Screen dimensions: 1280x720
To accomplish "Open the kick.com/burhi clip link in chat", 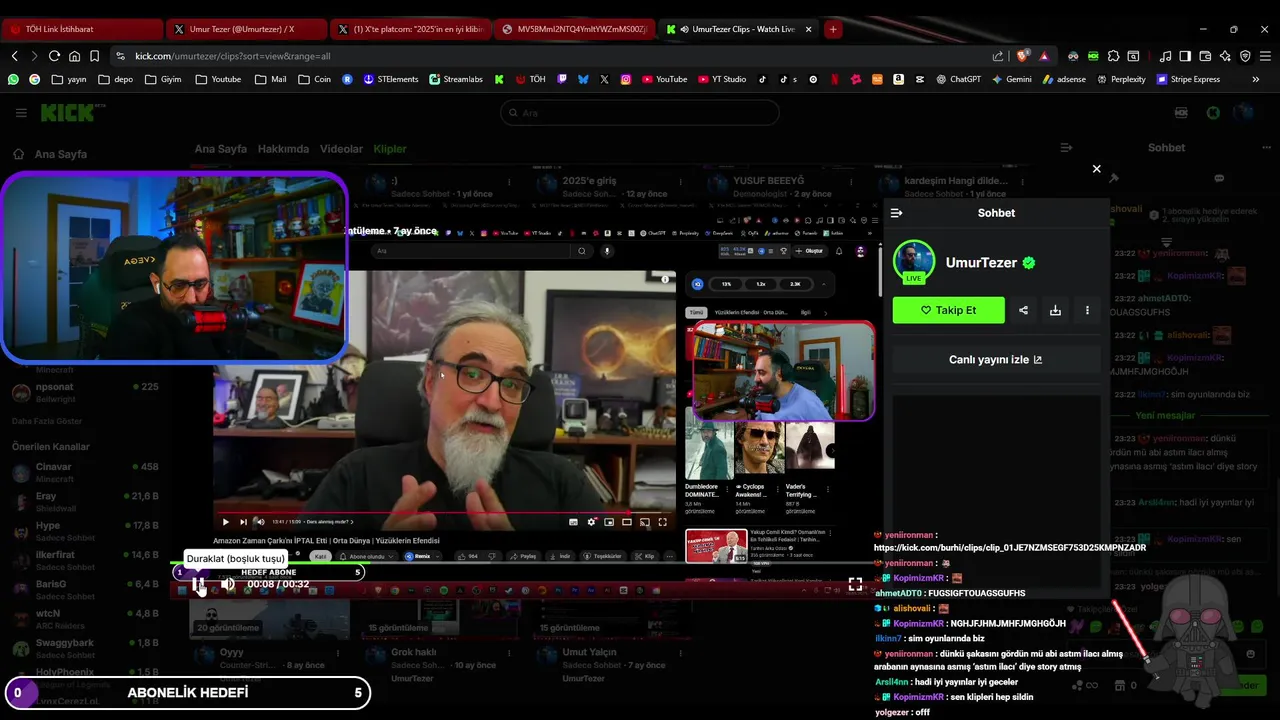I will pyautogui.click(x=1010, y=548).
